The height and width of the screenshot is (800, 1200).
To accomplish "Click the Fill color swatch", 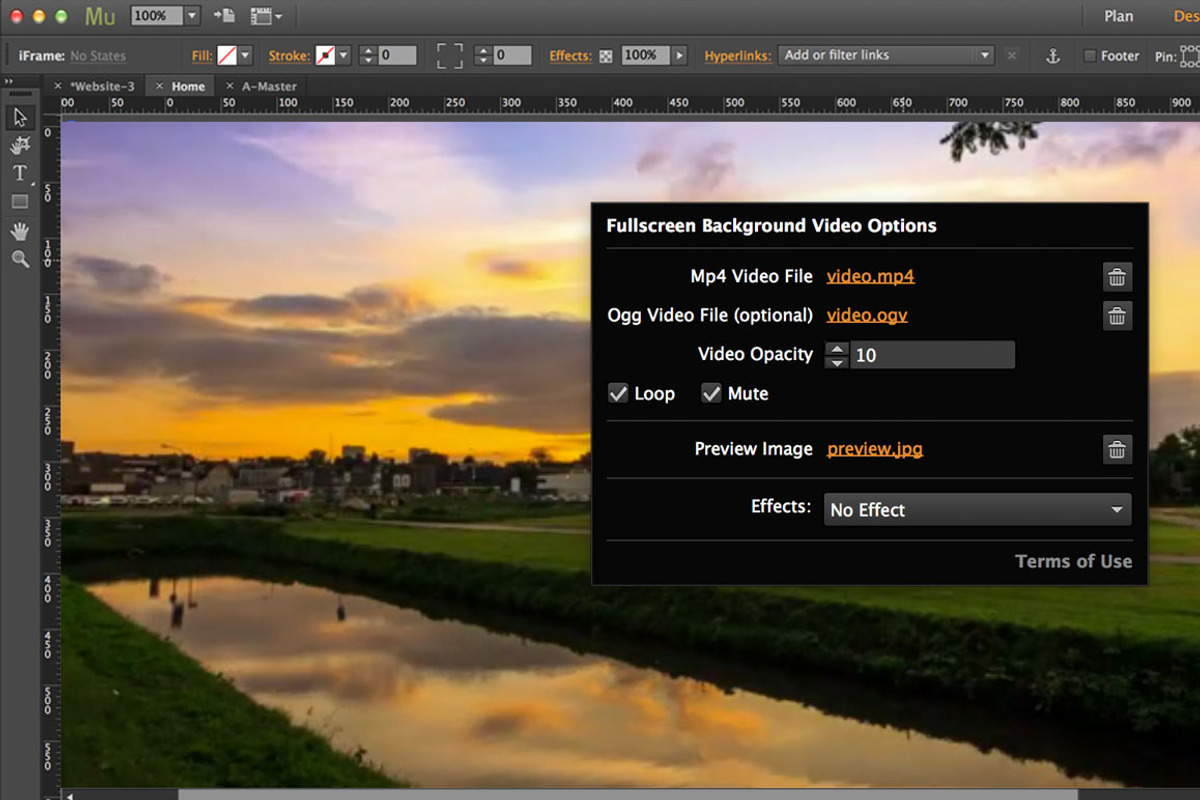I will click(x=227, y=56).
